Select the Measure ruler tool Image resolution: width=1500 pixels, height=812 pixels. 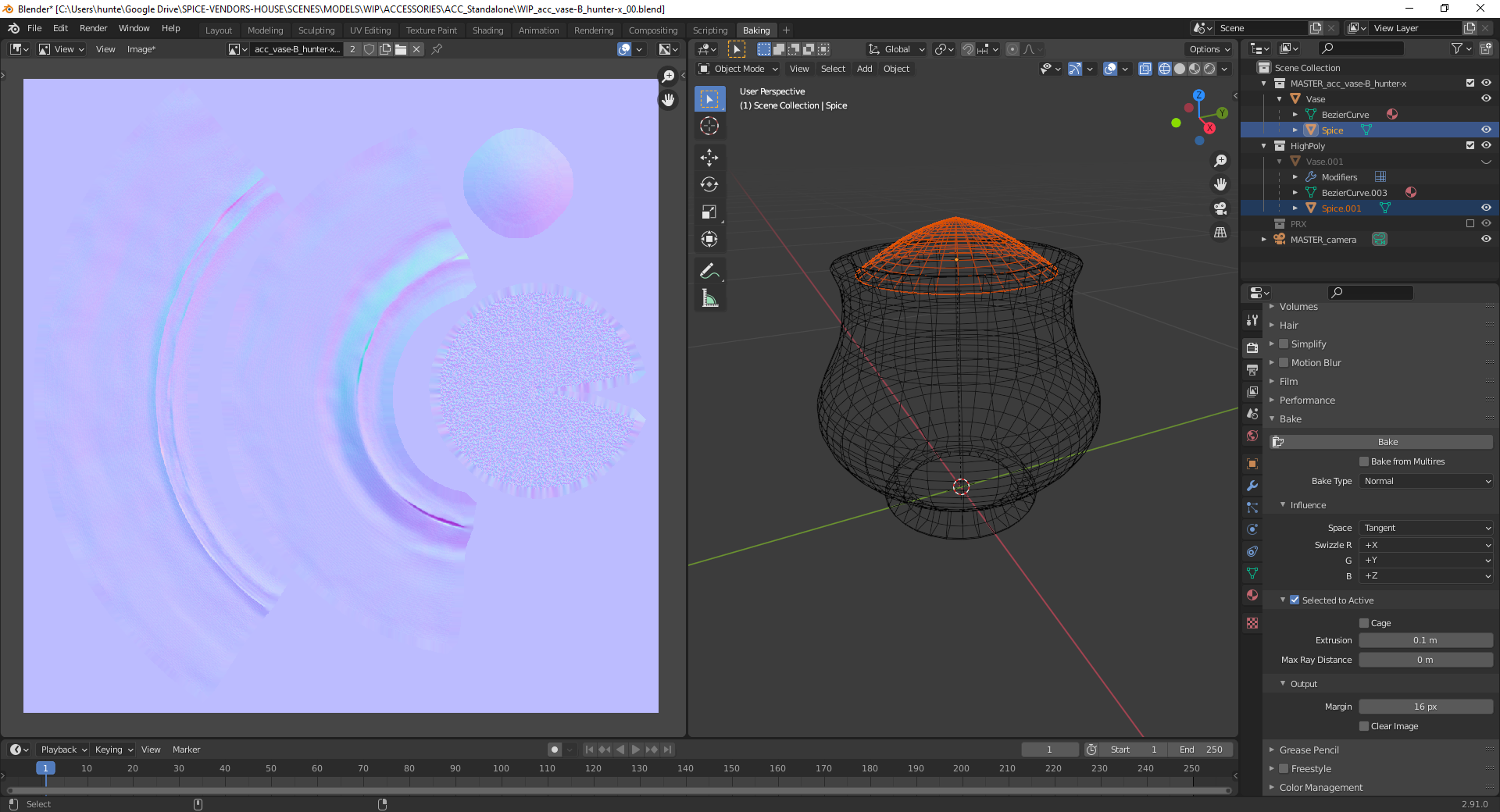pyautogui.click(x=709, y=298)
